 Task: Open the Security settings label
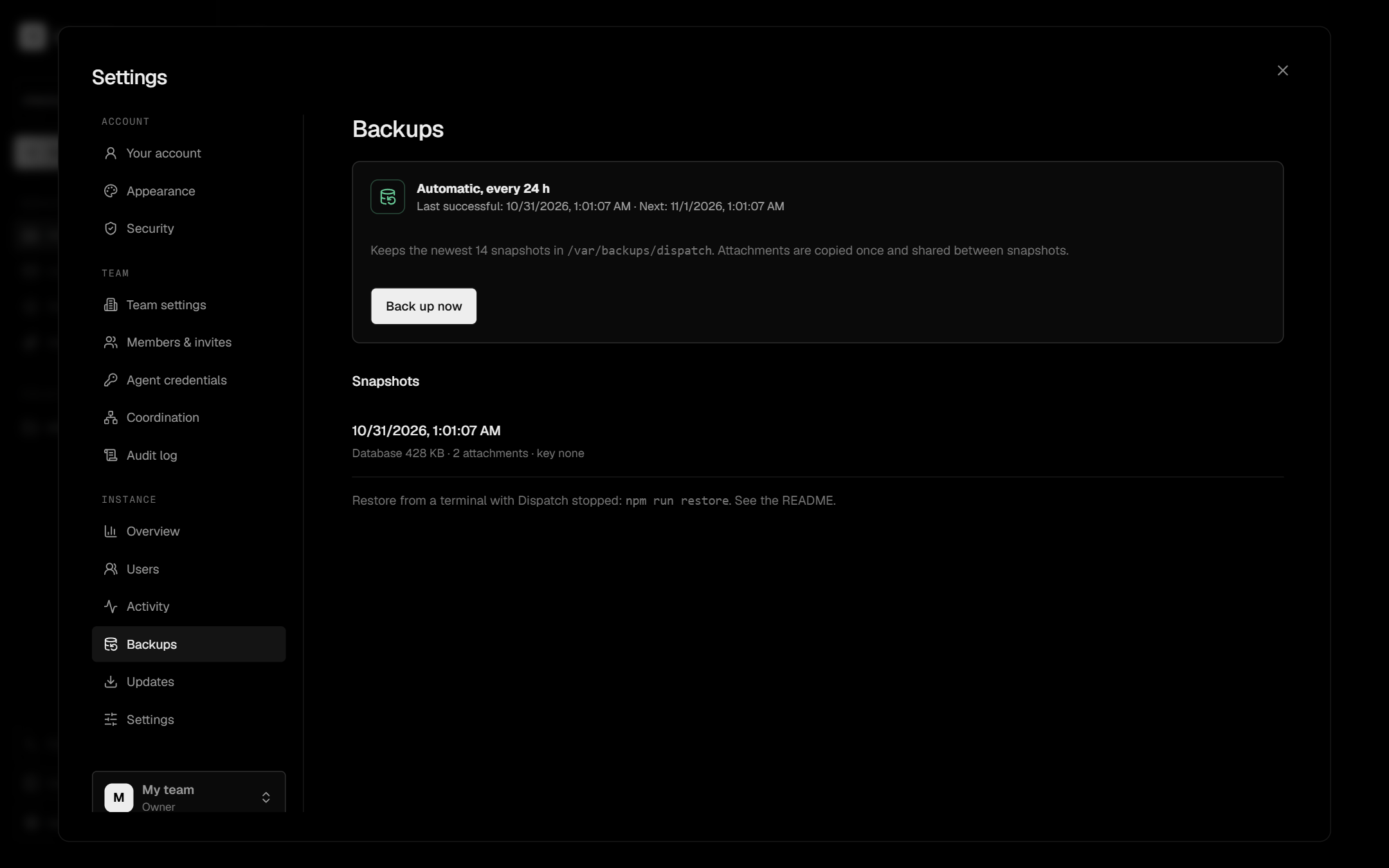point(150,228)
